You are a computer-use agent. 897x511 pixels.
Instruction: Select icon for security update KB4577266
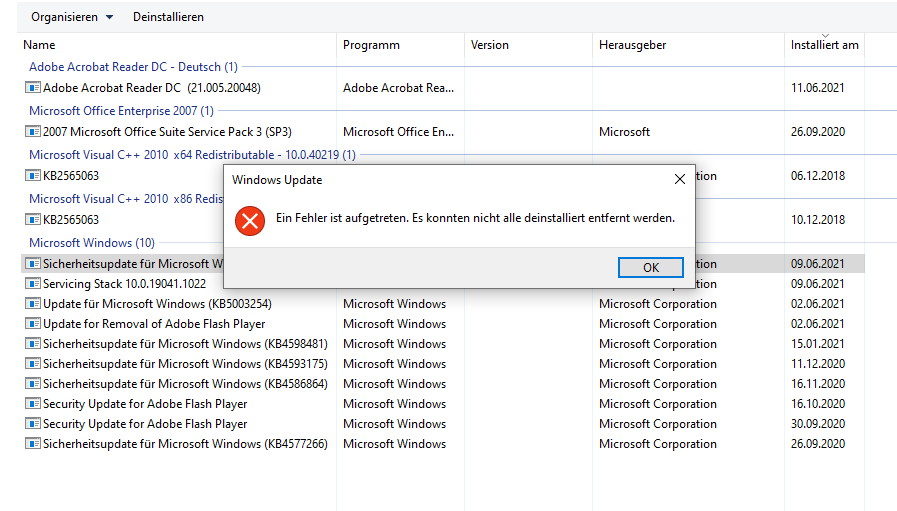[x=32, y=444]
